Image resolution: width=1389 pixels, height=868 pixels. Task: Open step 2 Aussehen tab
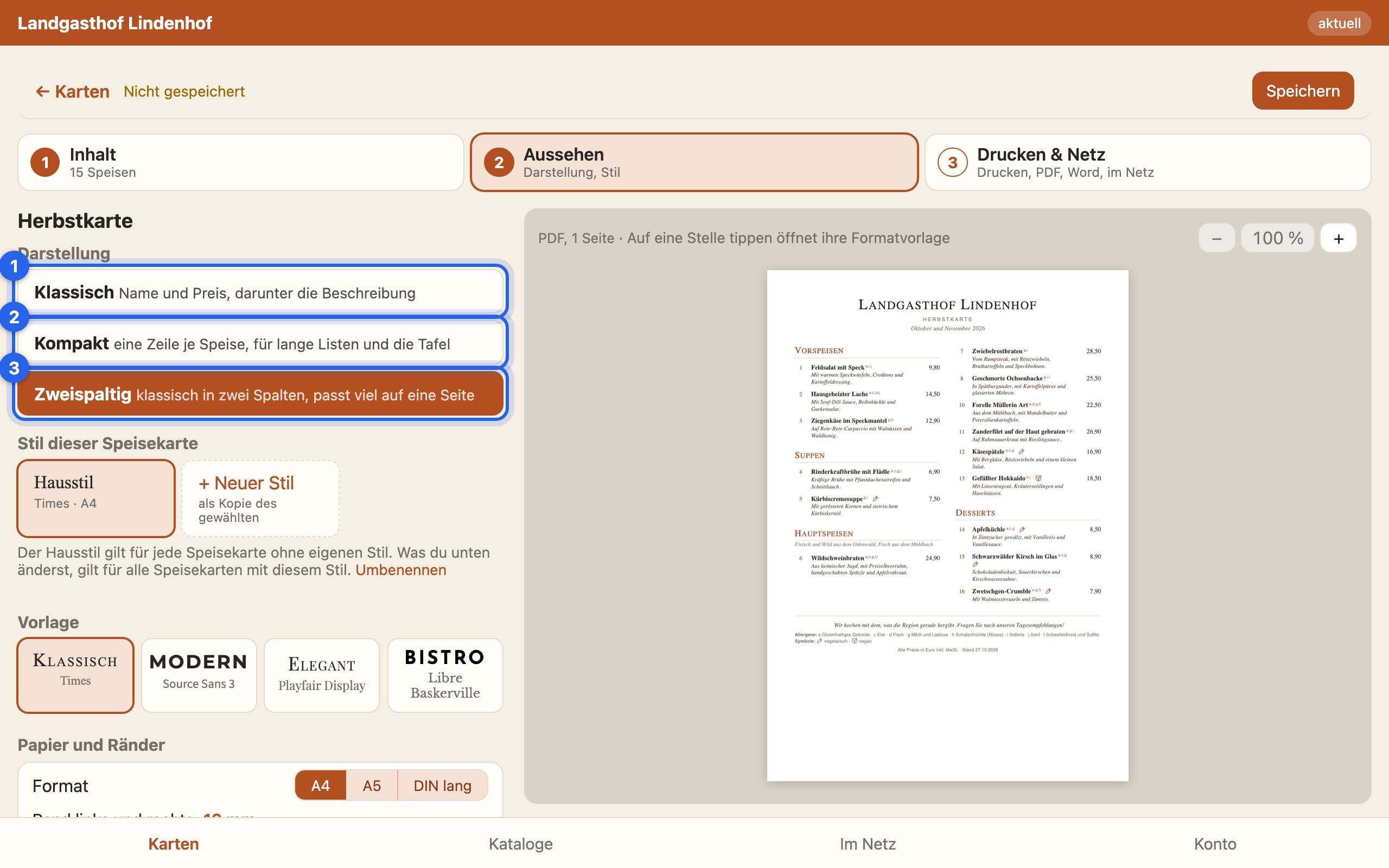pos(694,162)
